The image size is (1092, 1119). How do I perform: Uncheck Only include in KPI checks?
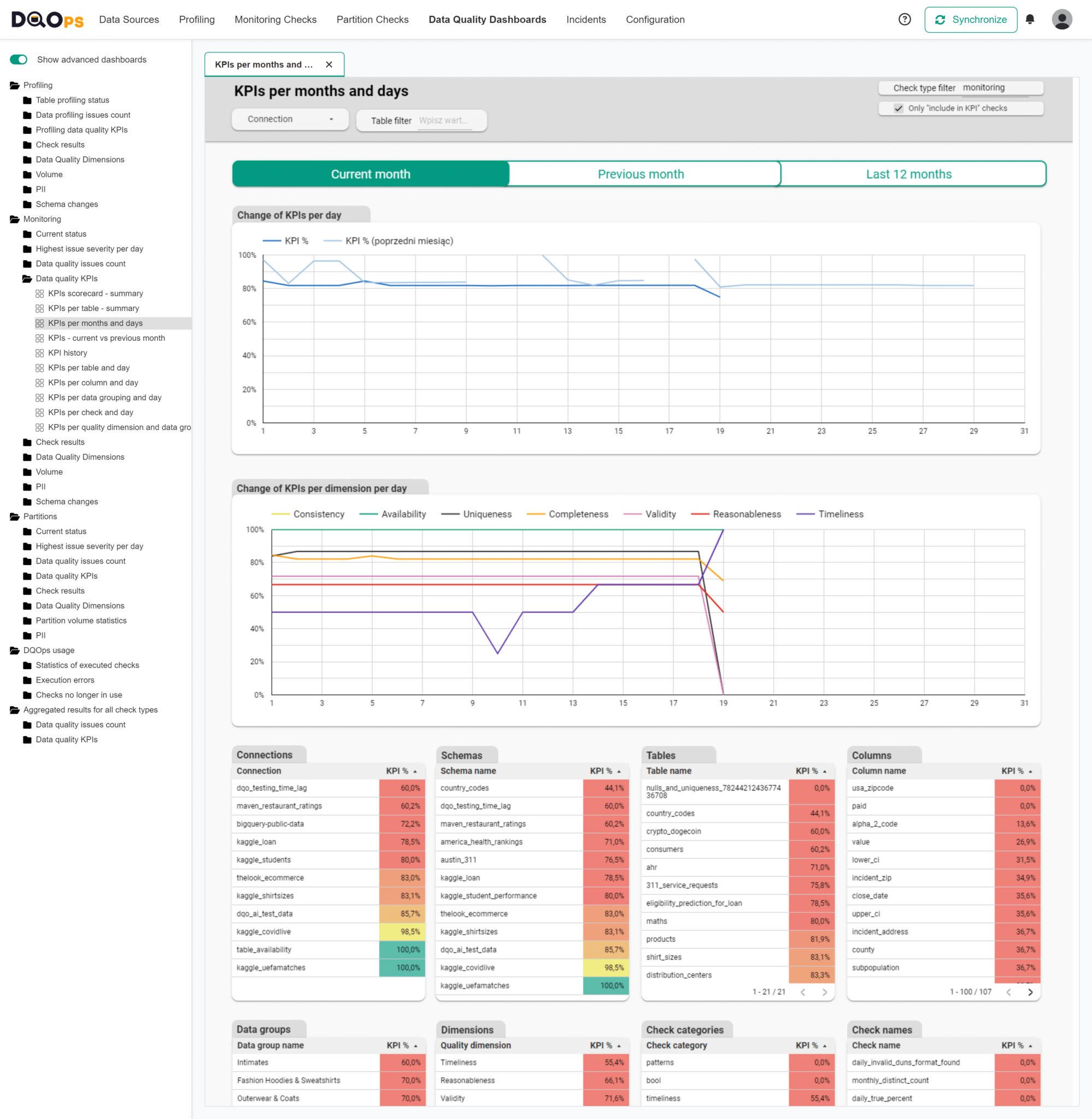click(x=898, y=108)
